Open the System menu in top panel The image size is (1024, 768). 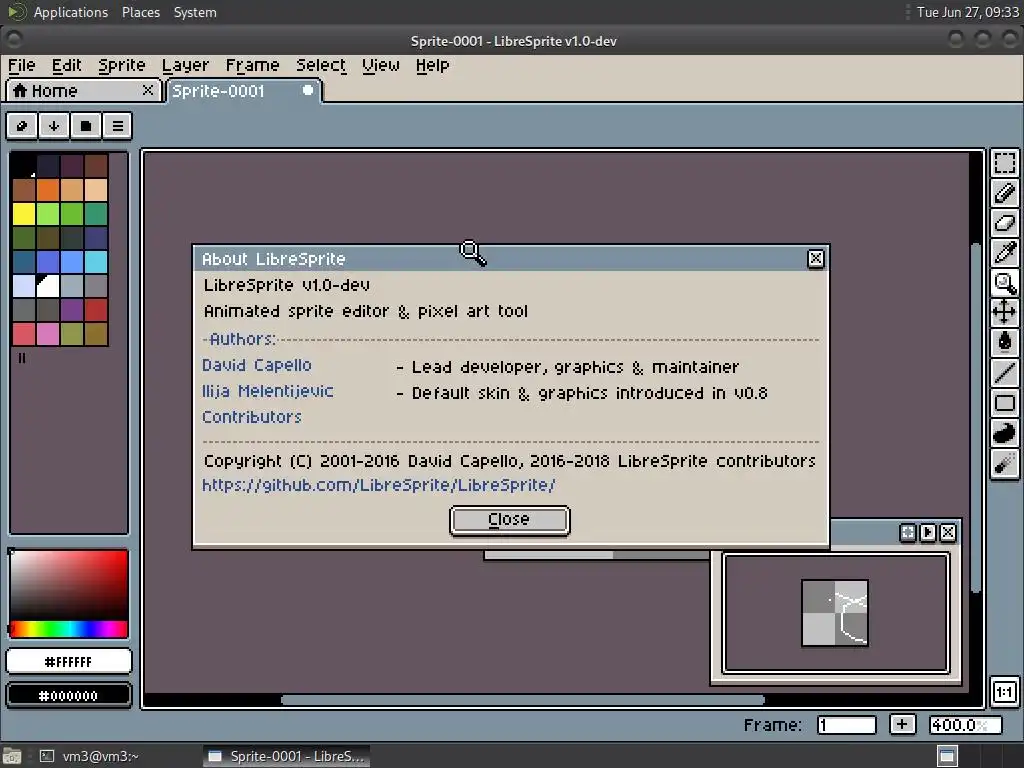click(195, 12)
